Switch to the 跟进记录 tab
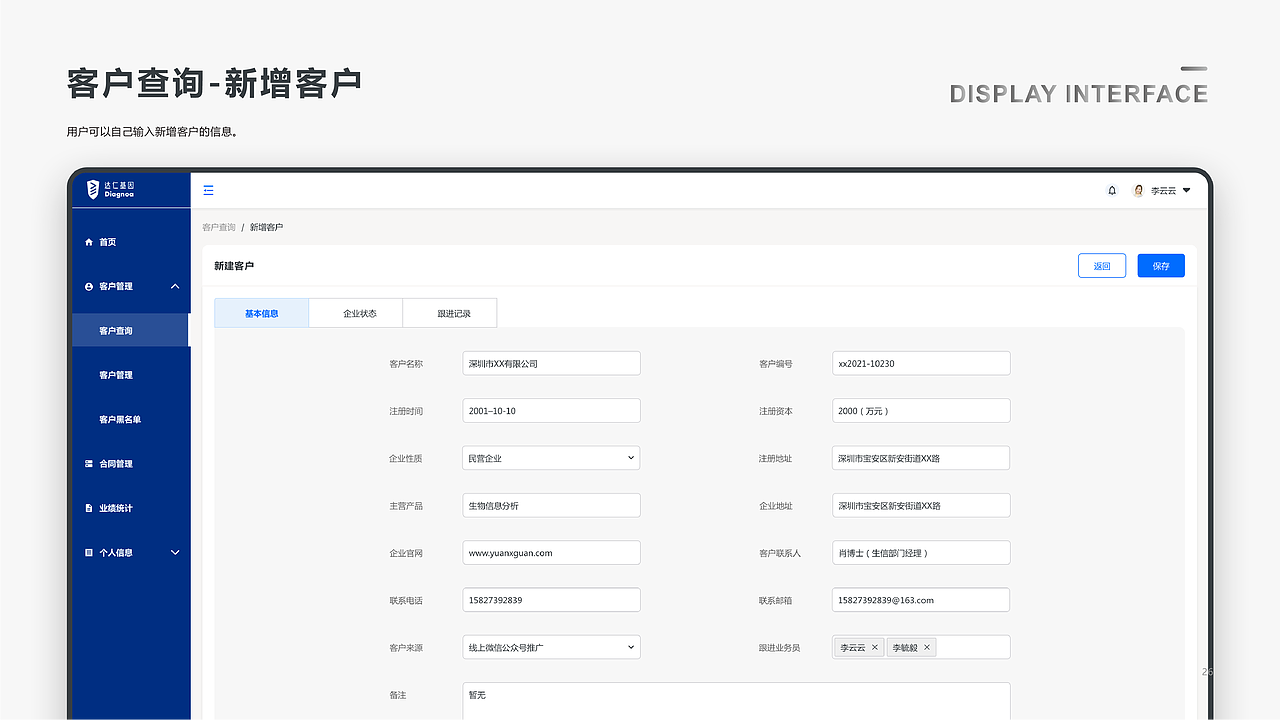The height and width of the screenshot is (720, 1280). 450,313
